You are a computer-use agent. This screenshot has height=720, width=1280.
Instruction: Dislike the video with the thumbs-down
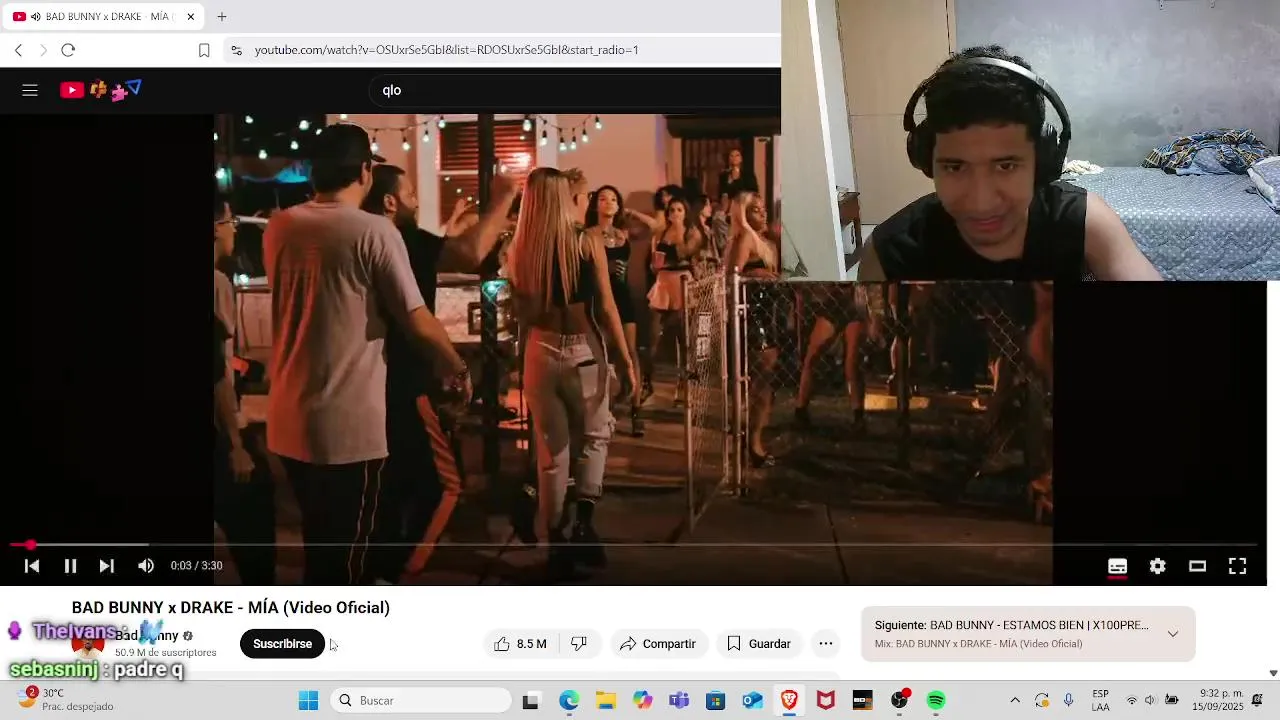tap(579, 644)
